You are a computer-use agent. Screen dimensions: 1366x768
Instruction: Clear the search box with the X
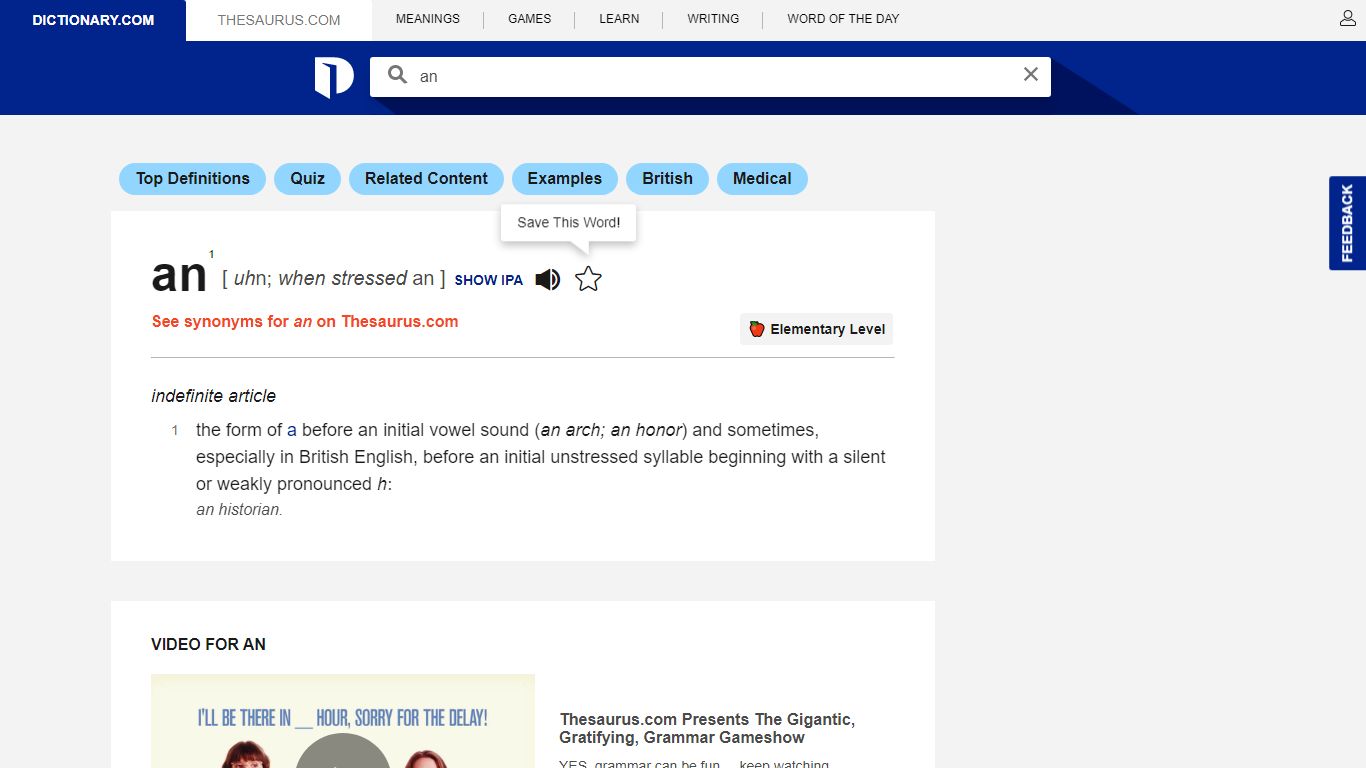click(x=1031, y=75)
